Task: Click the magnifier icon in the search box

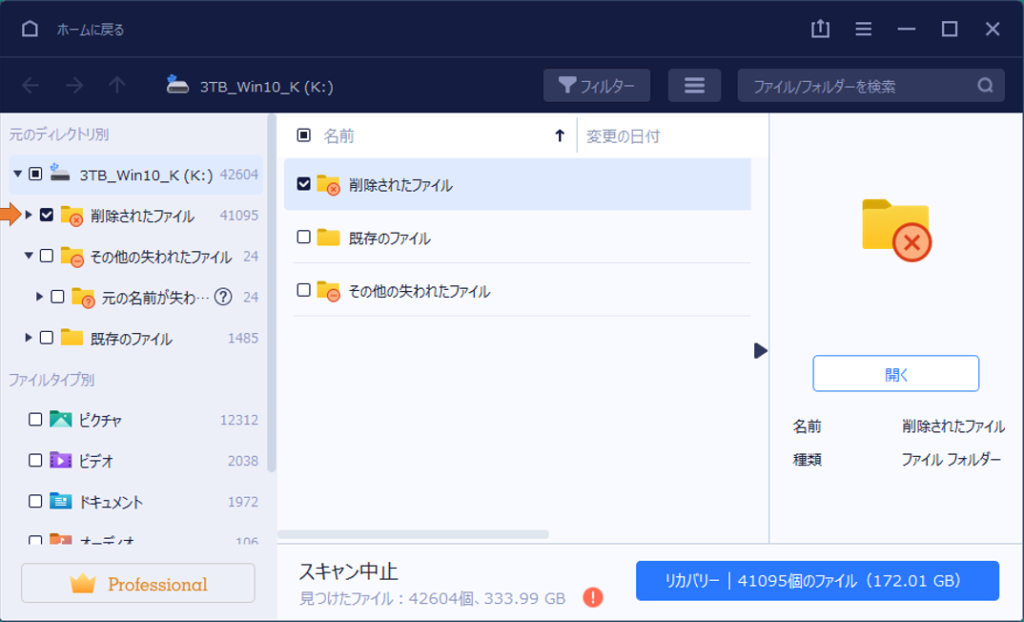Action: [x=985, y=85]
